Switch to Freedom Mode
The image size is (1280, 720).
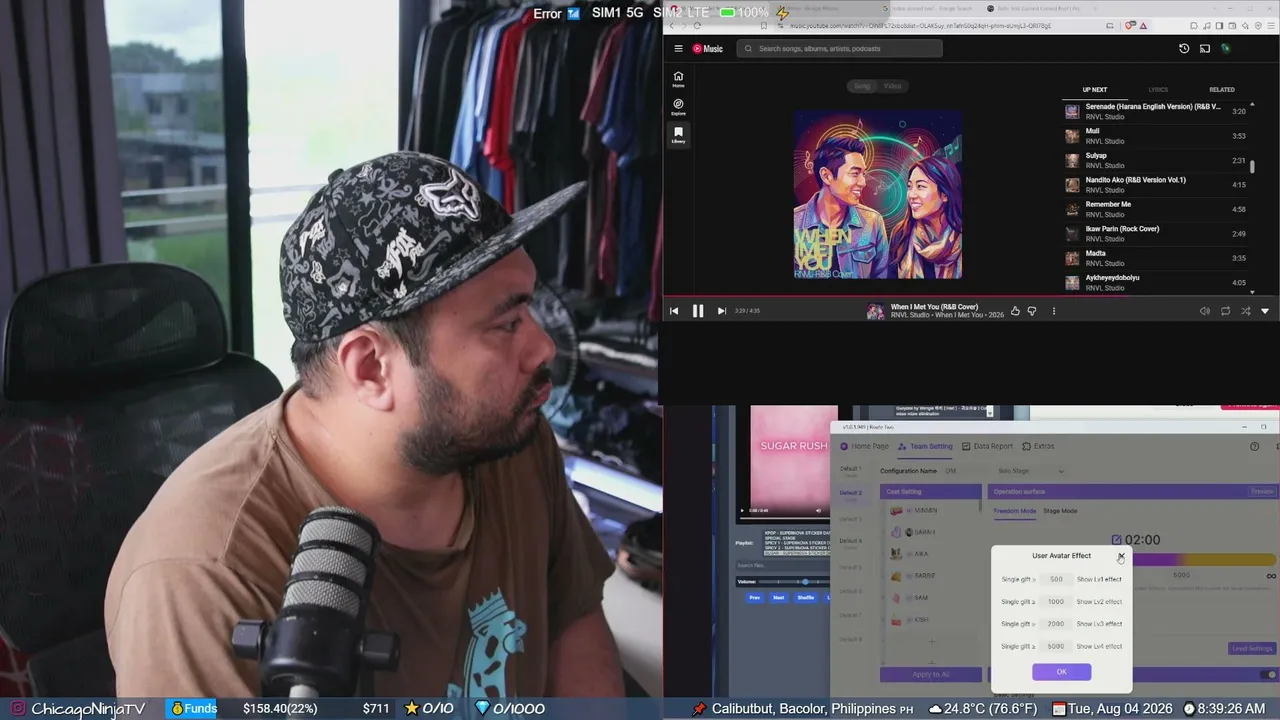pos(1015,511)
